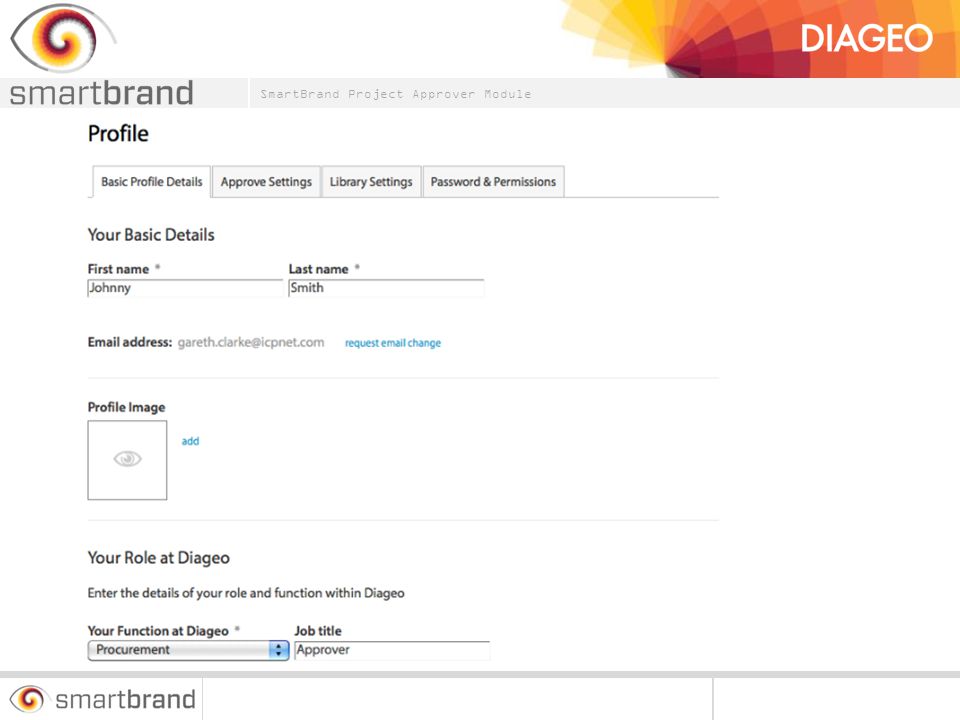
Task: Go to Password & Permissions tab
Action: (493, 182)
